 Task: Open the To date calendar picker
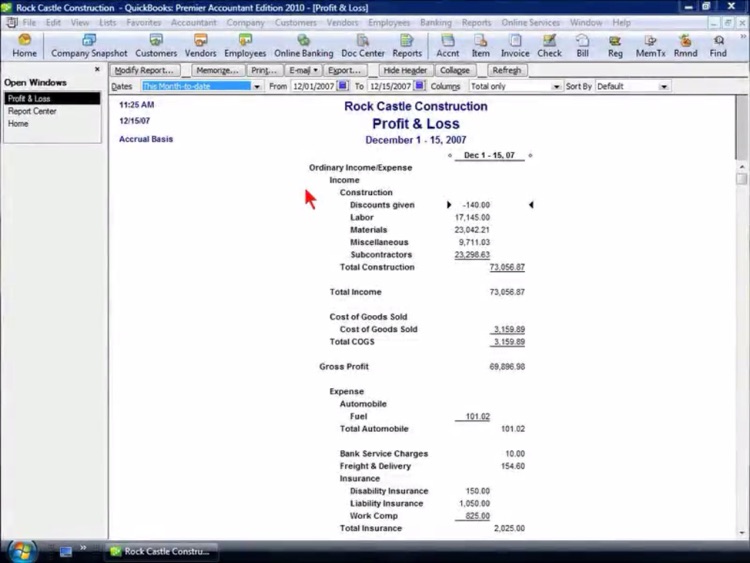point(419,86)
